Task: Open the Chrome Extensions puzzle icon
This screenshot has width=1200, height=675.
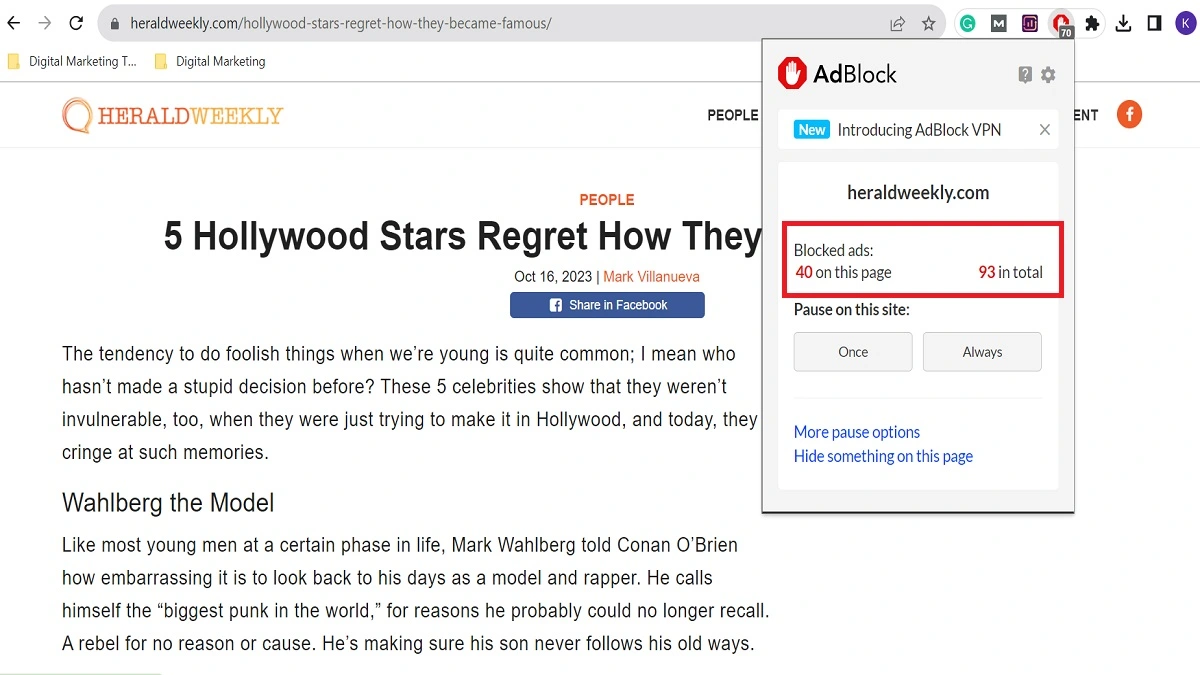Action: [x=1092, y=24]
